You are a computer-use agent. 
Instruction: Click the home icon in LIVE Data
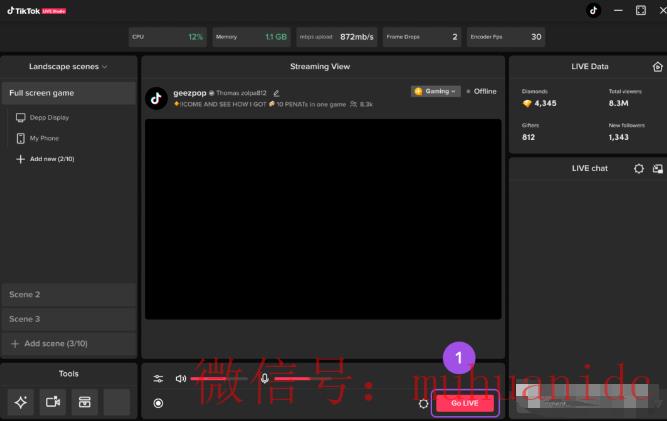pos(658,67)
